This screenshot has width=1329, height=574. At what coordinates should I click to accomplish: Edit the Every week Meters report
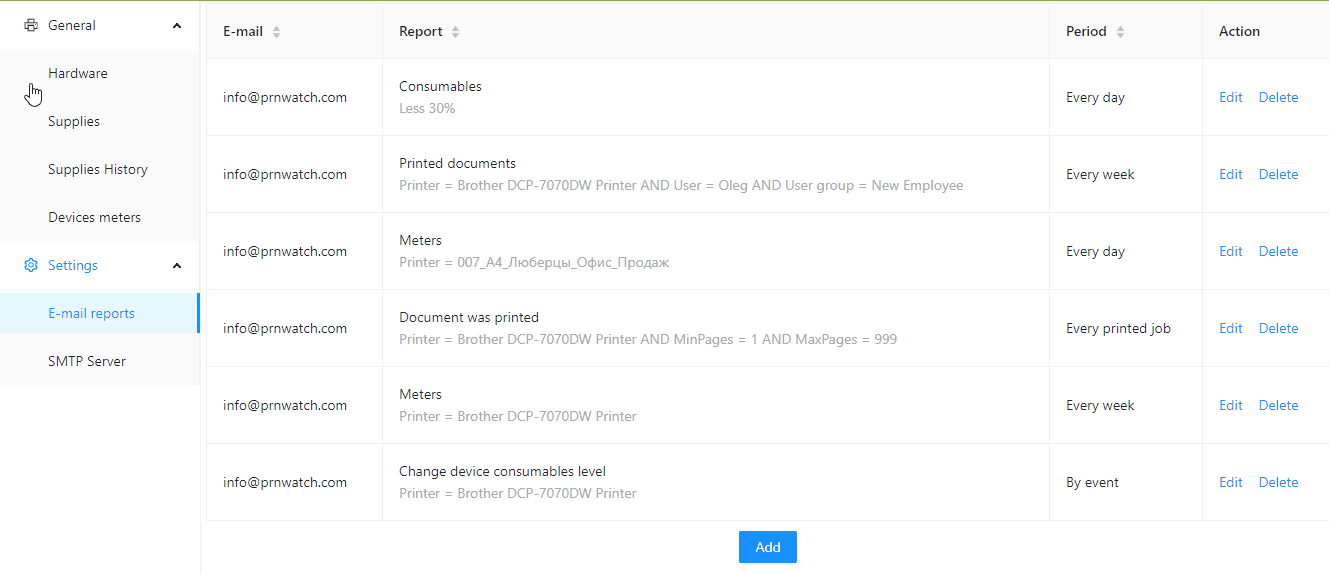(1231, 405)
